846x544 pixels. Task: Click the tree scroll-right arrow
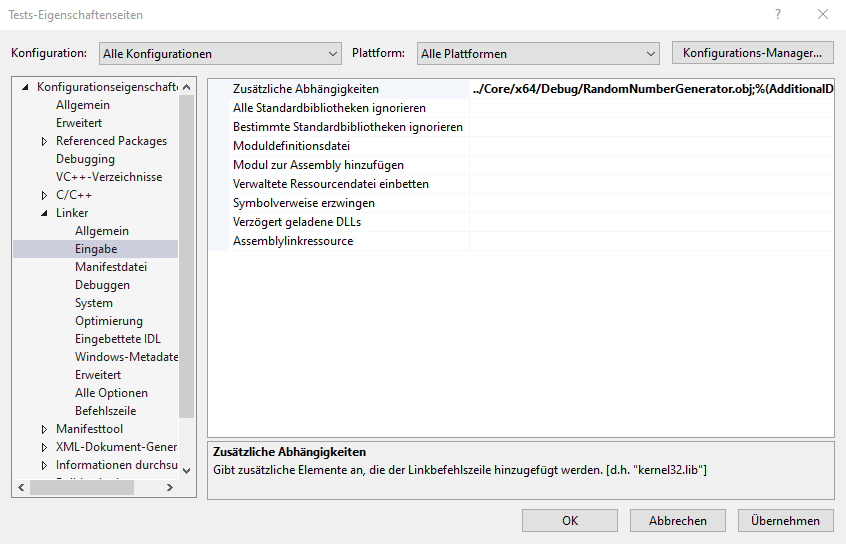tap(170, 487)
